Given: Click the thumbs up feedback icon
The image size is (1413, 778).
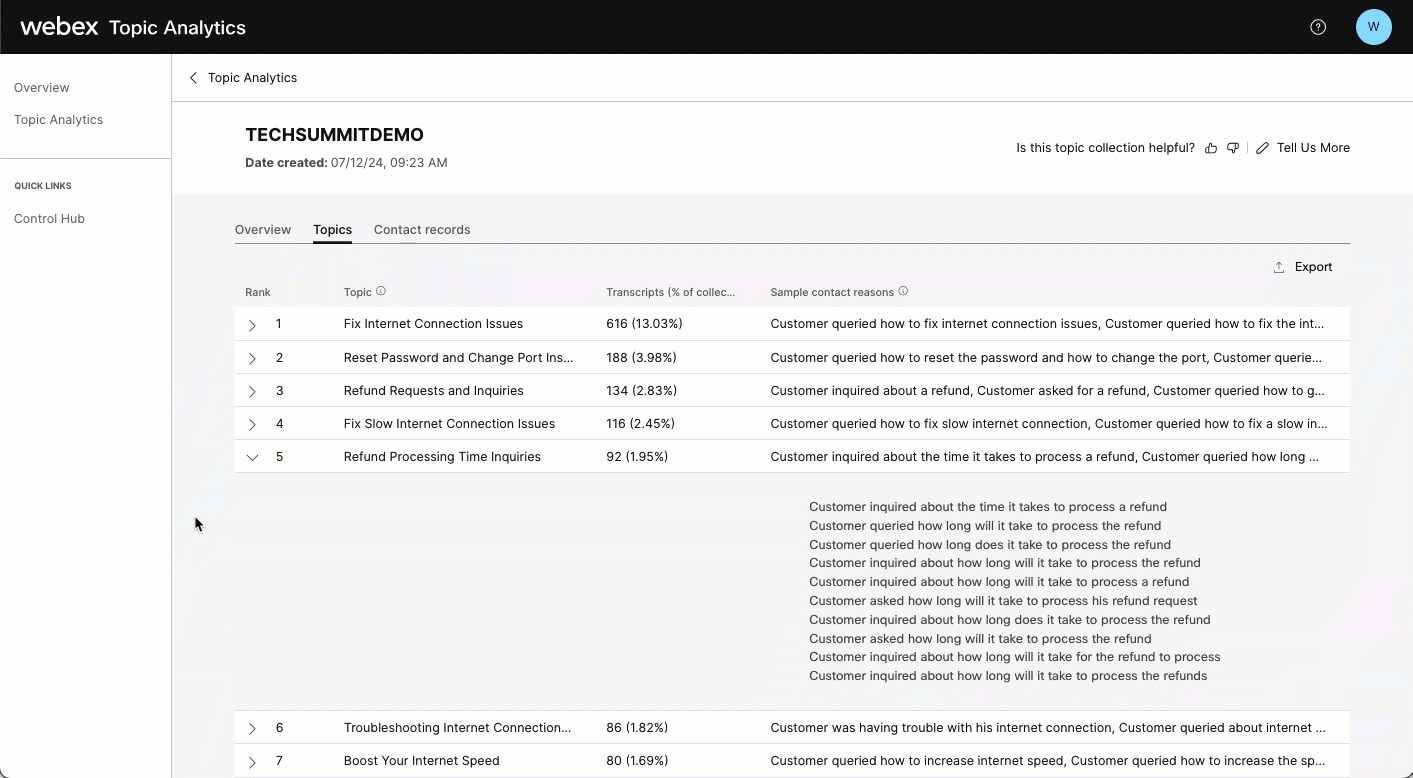Looking at the screenshot, I should coord(1211,148).
